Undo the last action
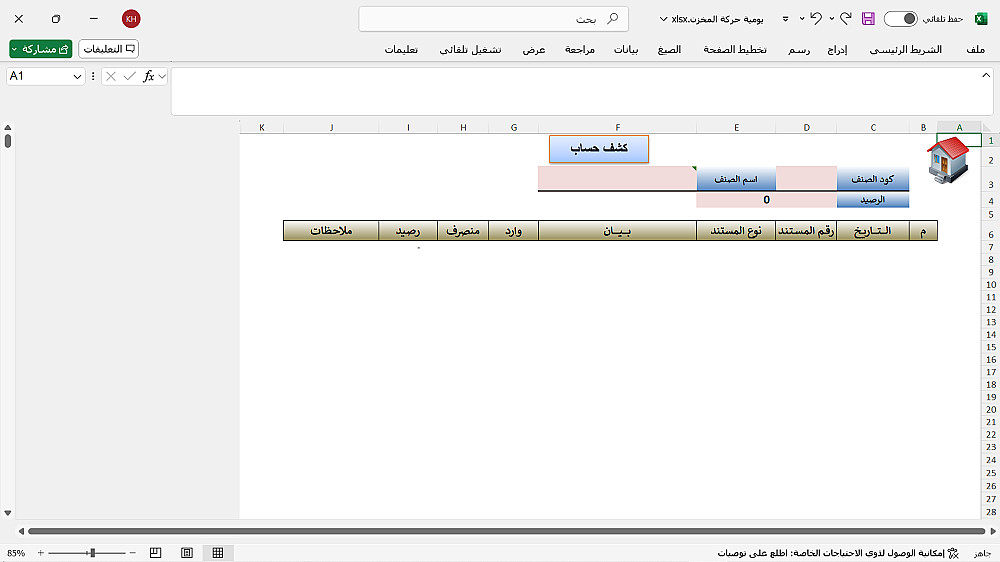Image resolution: width=1000 pixels, height=562 pixels. [x=816, y=18]
